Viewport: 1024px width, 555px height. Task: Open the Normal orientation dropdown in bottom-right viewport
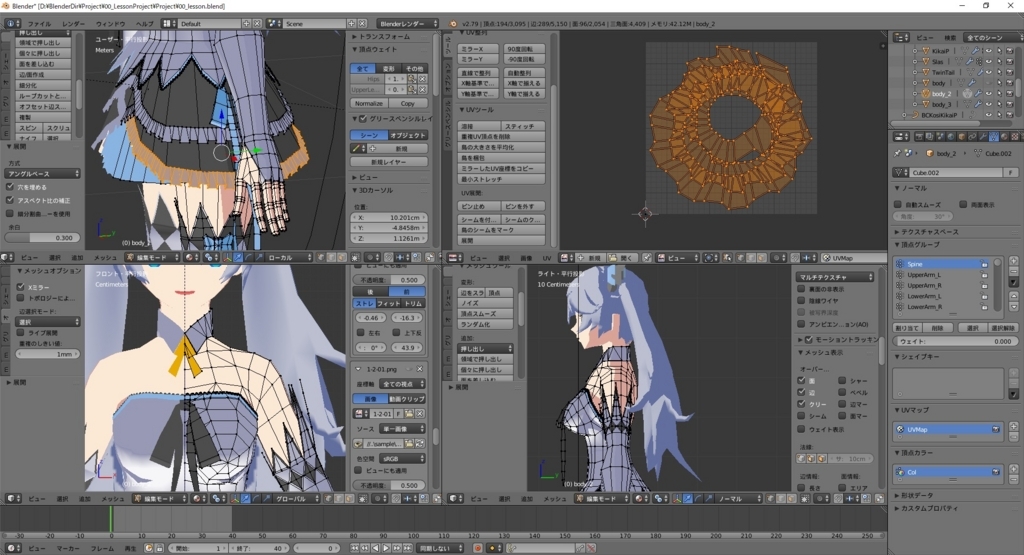point(738,498)
